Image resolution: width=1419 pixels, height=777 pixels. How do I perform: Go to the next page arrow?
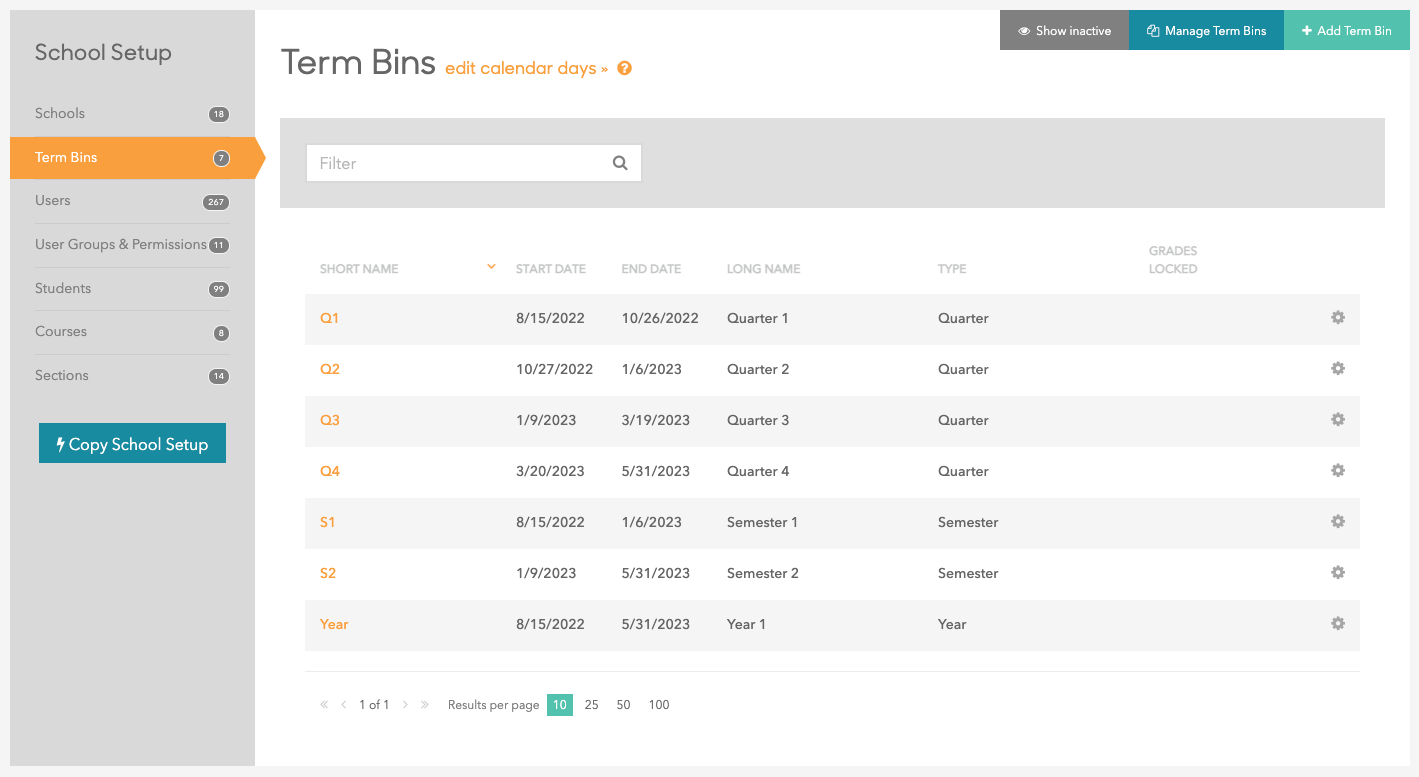tap(405, 704)
